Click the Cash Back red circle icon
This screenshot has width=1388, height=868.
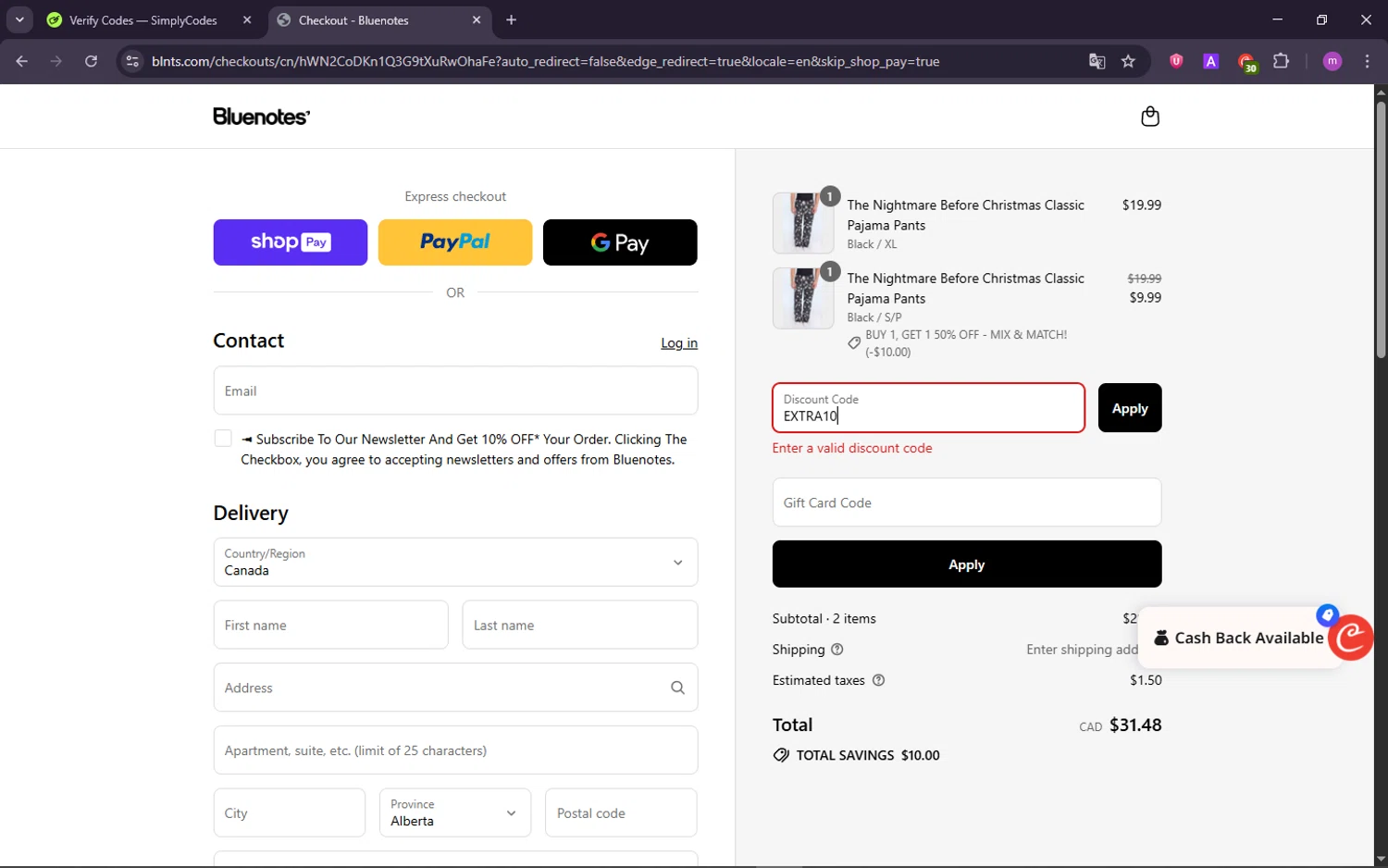(x=1351, y=637)
